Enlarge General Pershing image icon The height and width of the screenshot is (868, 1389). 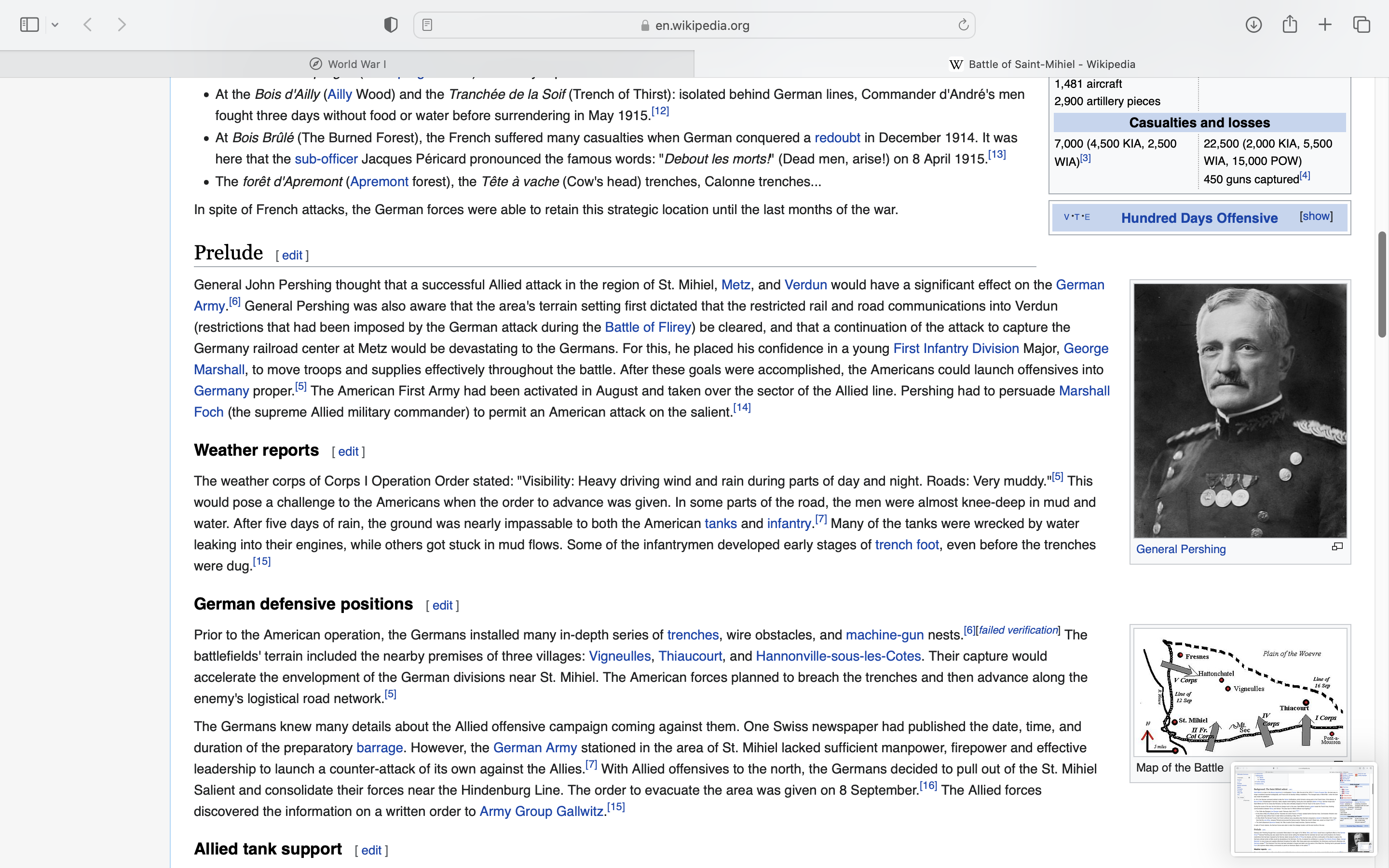1337,546
